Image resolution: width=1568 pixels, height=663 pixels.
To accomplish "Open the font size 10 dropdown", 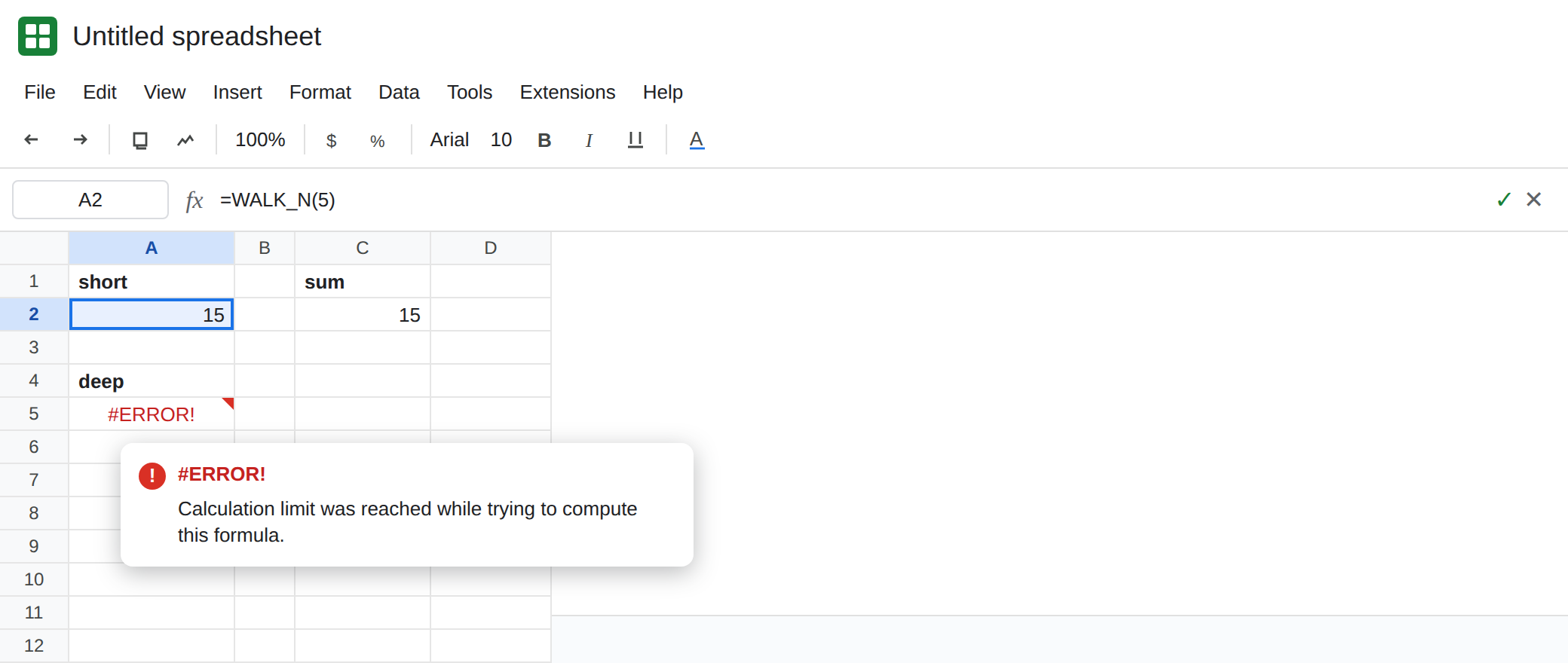I will coord(501,140).
